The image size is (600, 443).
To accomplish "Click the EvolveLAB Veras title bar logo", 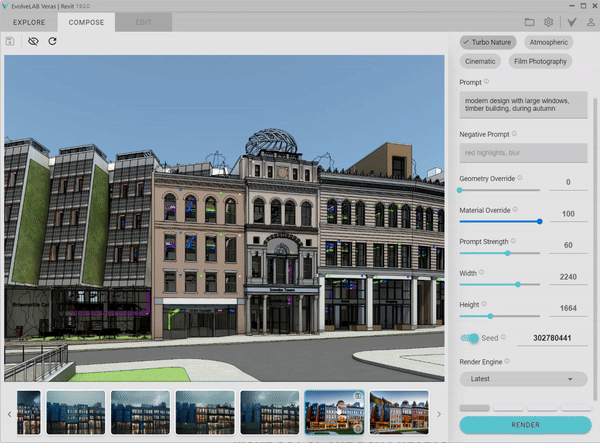I will pos(5,6).
